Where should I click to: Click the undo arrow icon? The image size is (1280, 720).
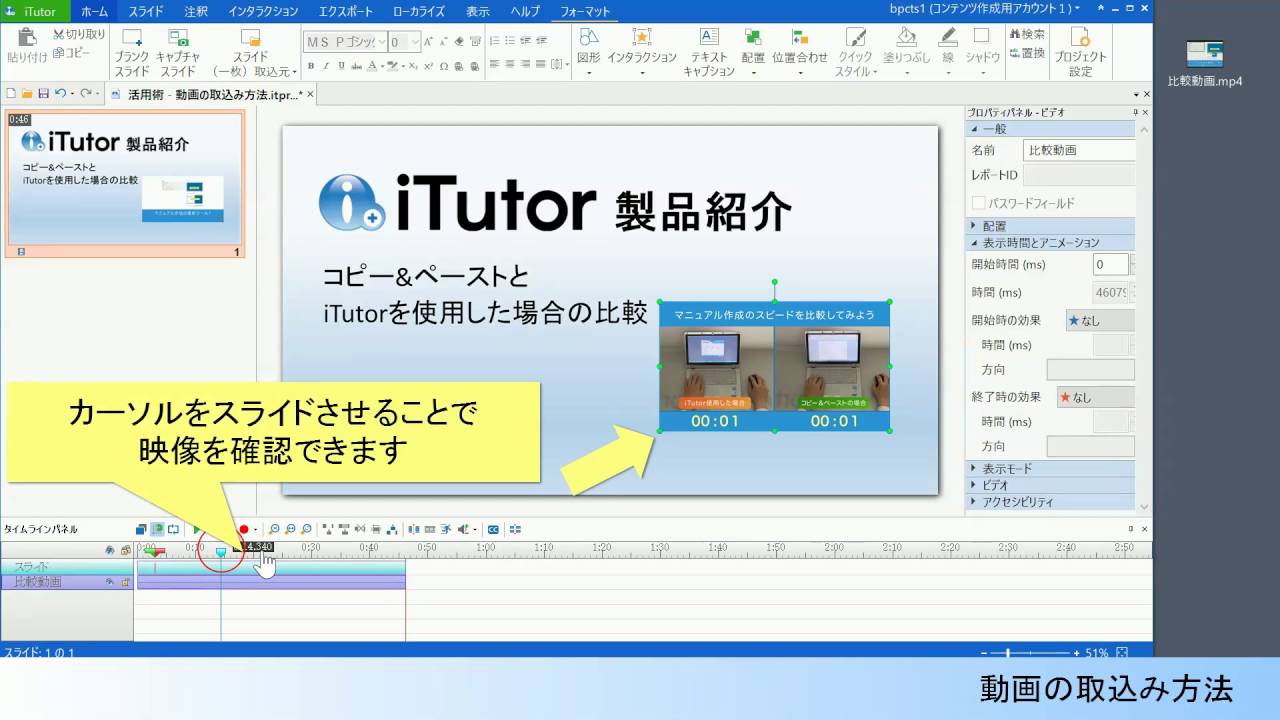(60, 93)
